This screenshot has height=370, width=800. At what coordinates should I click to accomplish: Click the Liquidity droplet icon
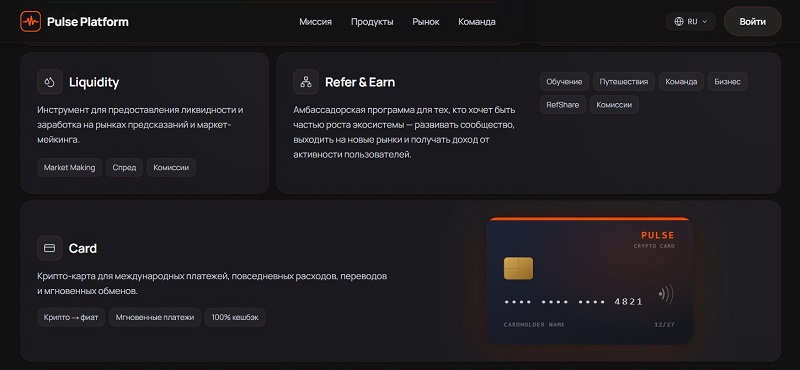(49, 82)
